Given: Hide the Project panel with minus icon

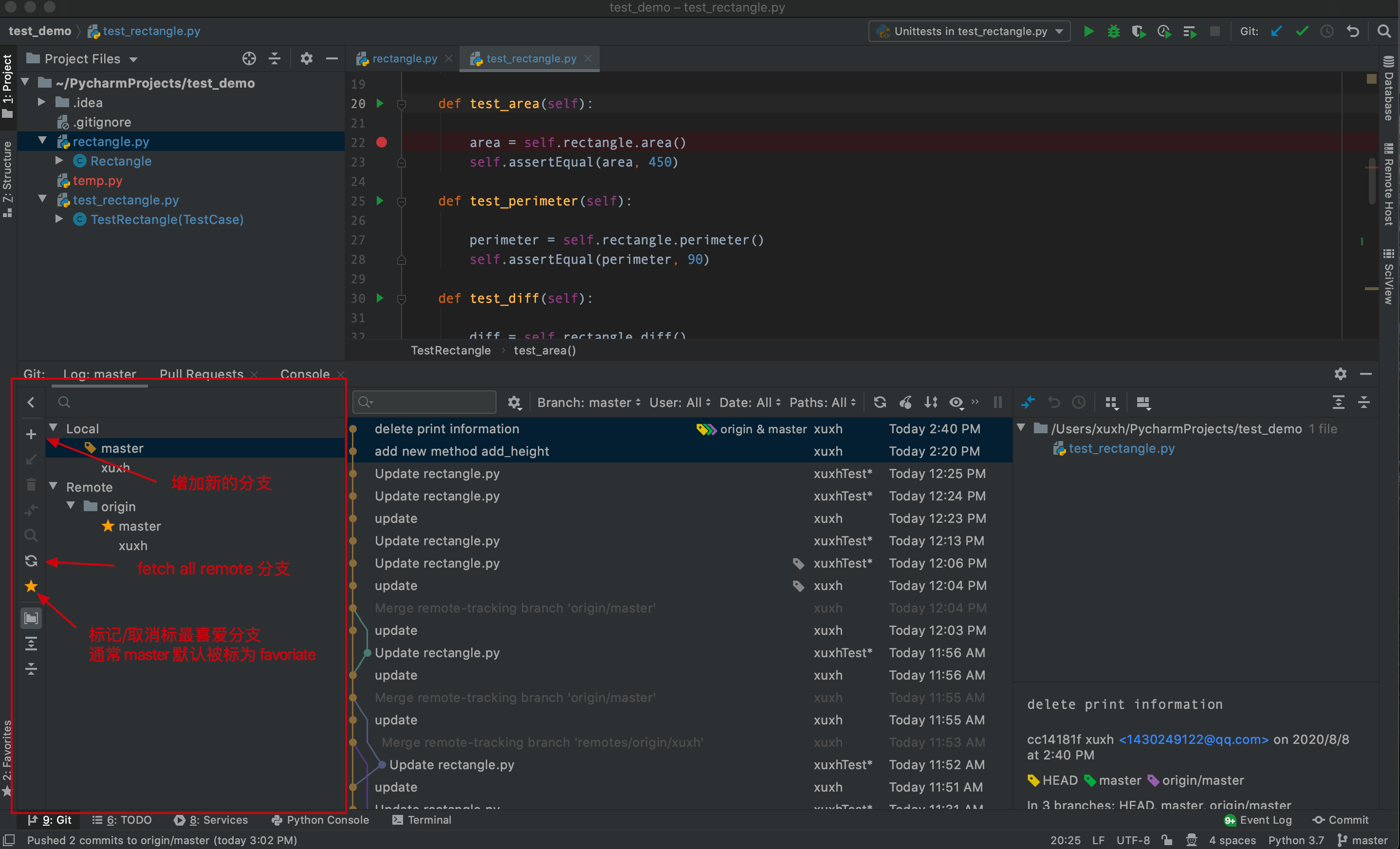Looking at the screenshot, I should click(332, 58).
